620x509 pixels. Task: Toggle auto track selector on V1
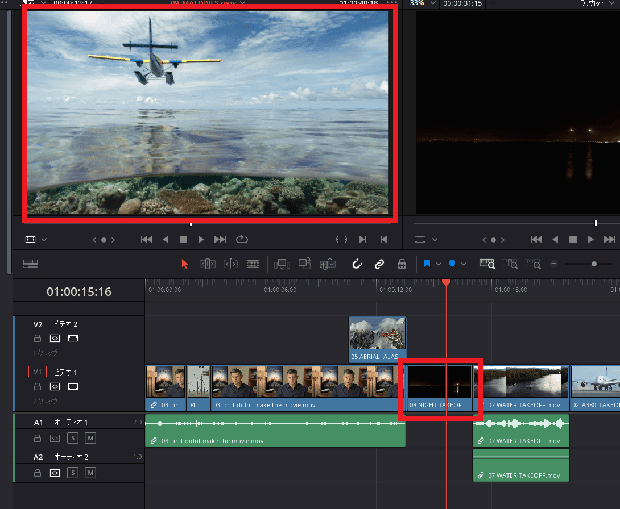pyautogui.click(x=55, y=386)
